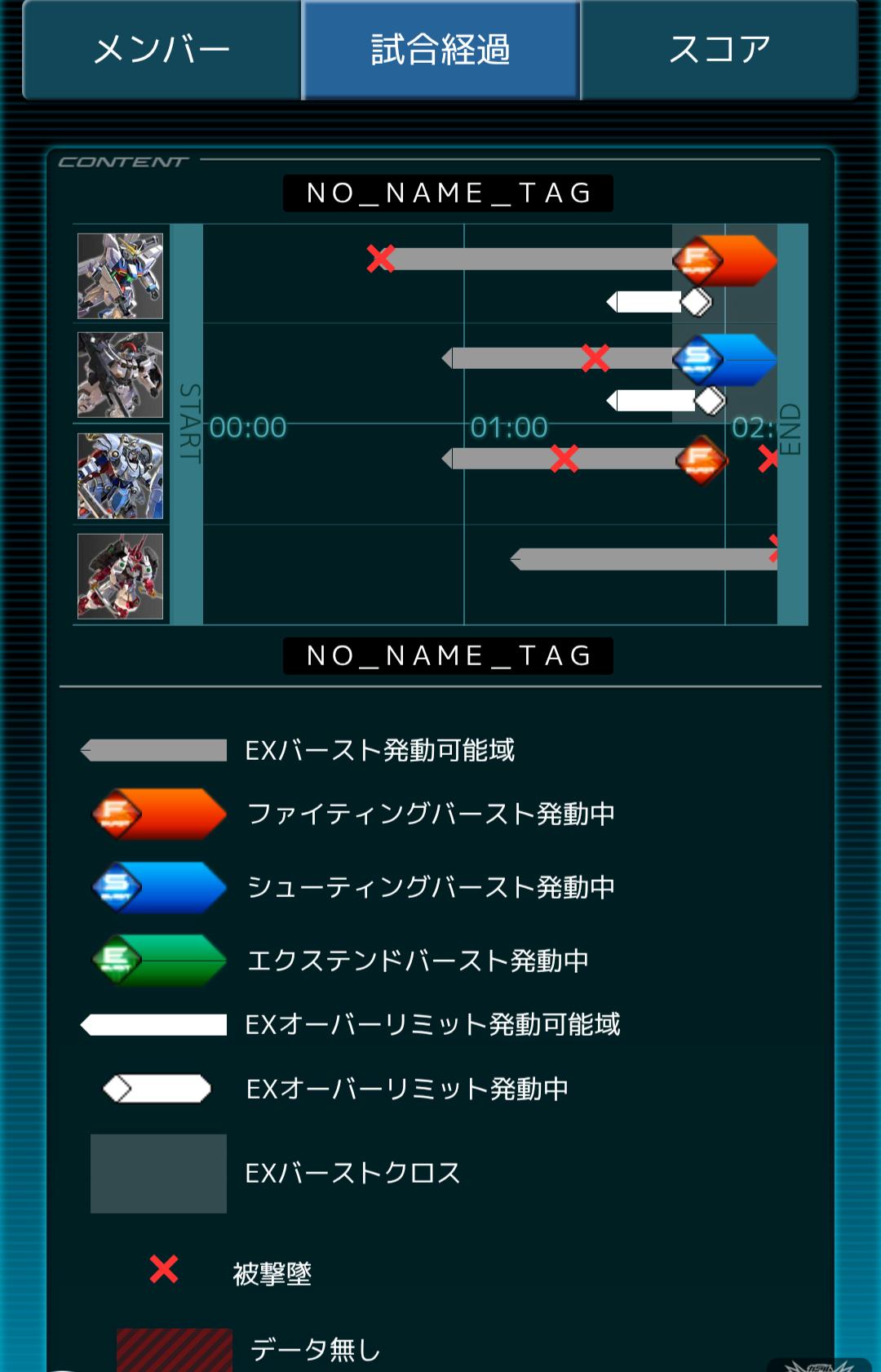Viewport: 881px width, 1372px height.
Task: Click the blue Shooting Burst icon in second row
Action: 698,359
